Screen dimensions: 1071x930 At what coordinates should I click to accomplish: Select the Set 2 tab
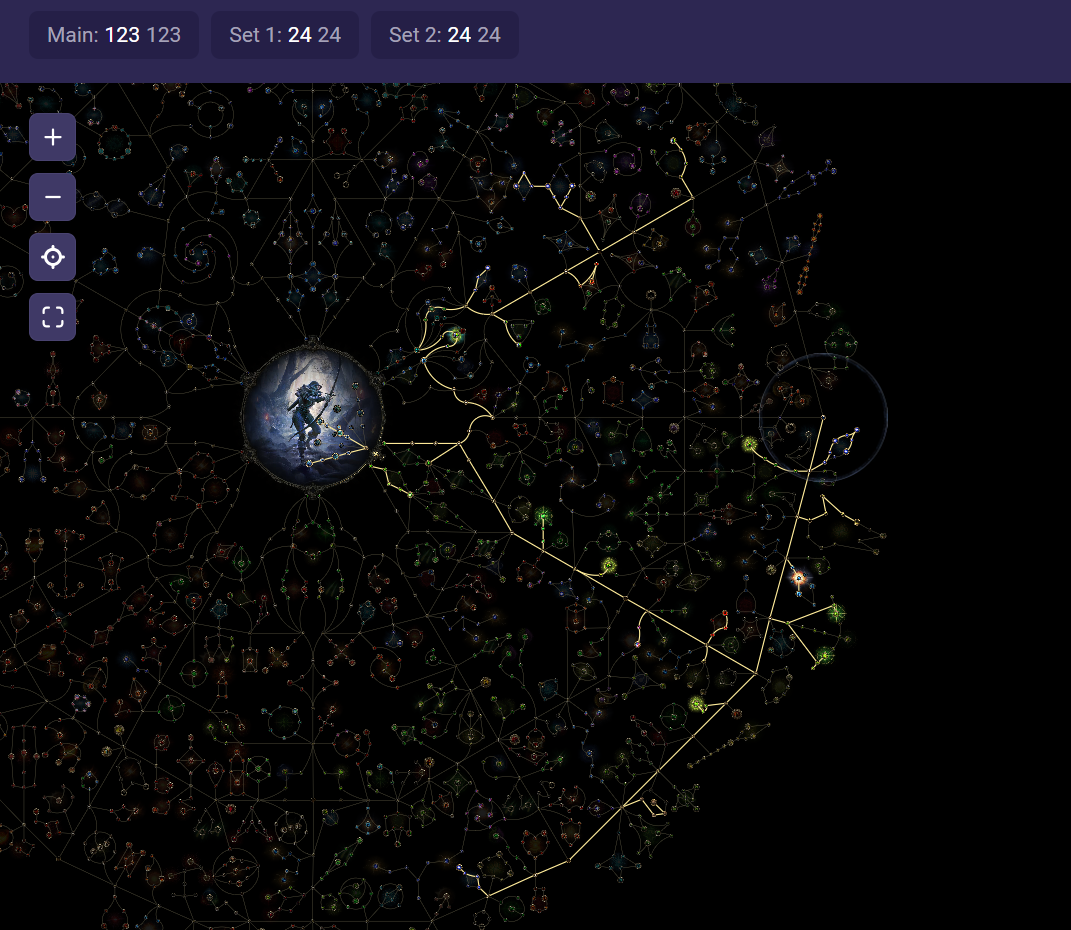tap(445, 35)
